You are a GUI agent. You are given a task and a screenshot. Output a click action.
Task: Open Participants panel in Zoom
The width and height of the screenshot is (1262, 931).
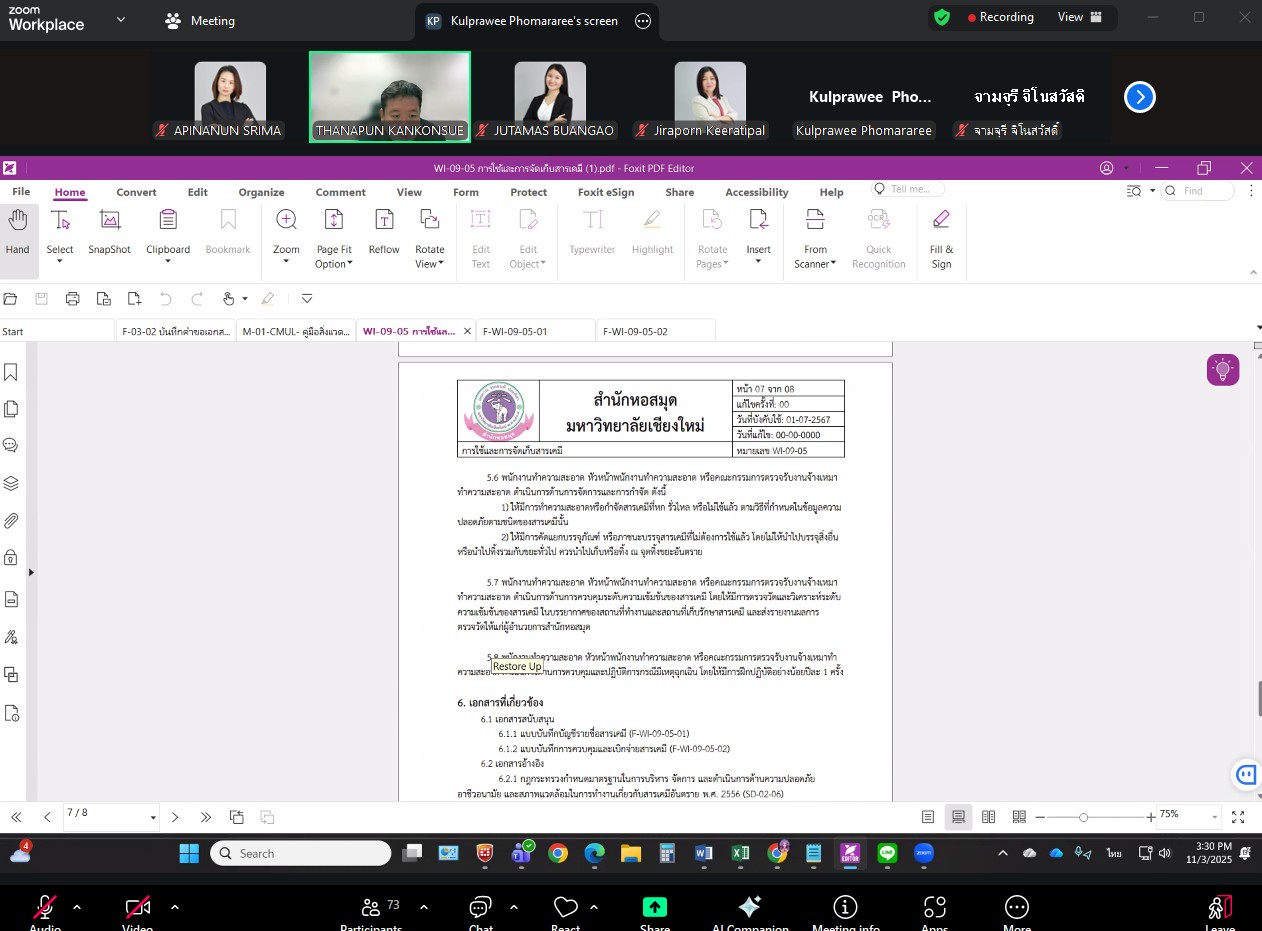(x=371, y=908)
